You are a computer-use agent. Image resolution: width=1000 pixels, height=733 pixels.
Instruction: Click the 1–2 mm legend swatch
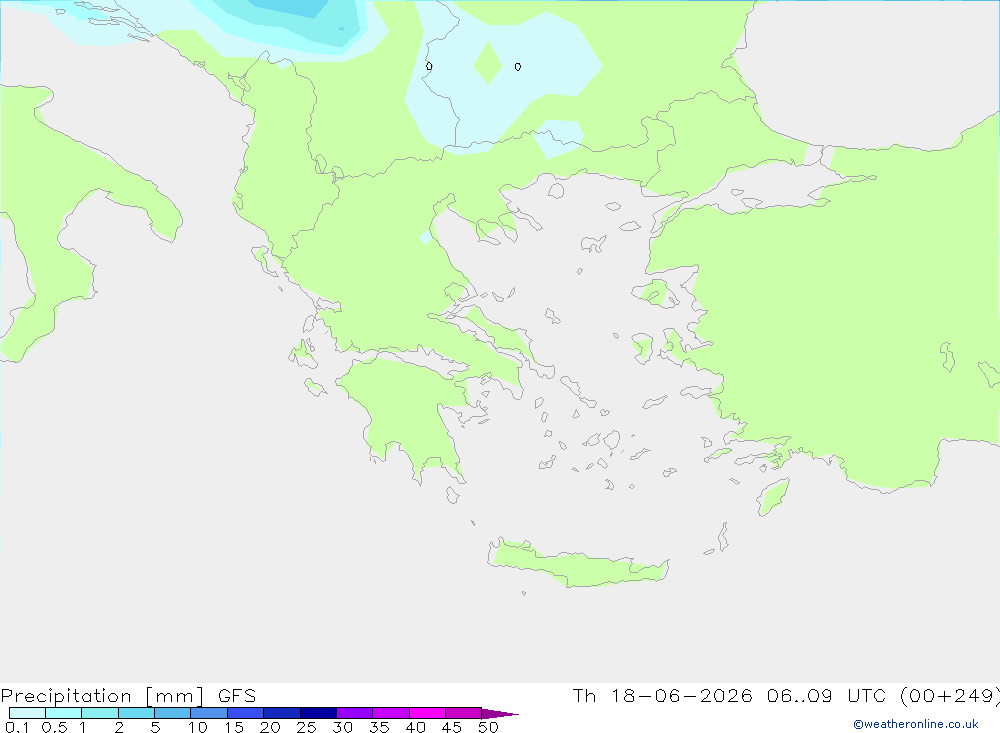pyautogui.click(x=99, y=713)
